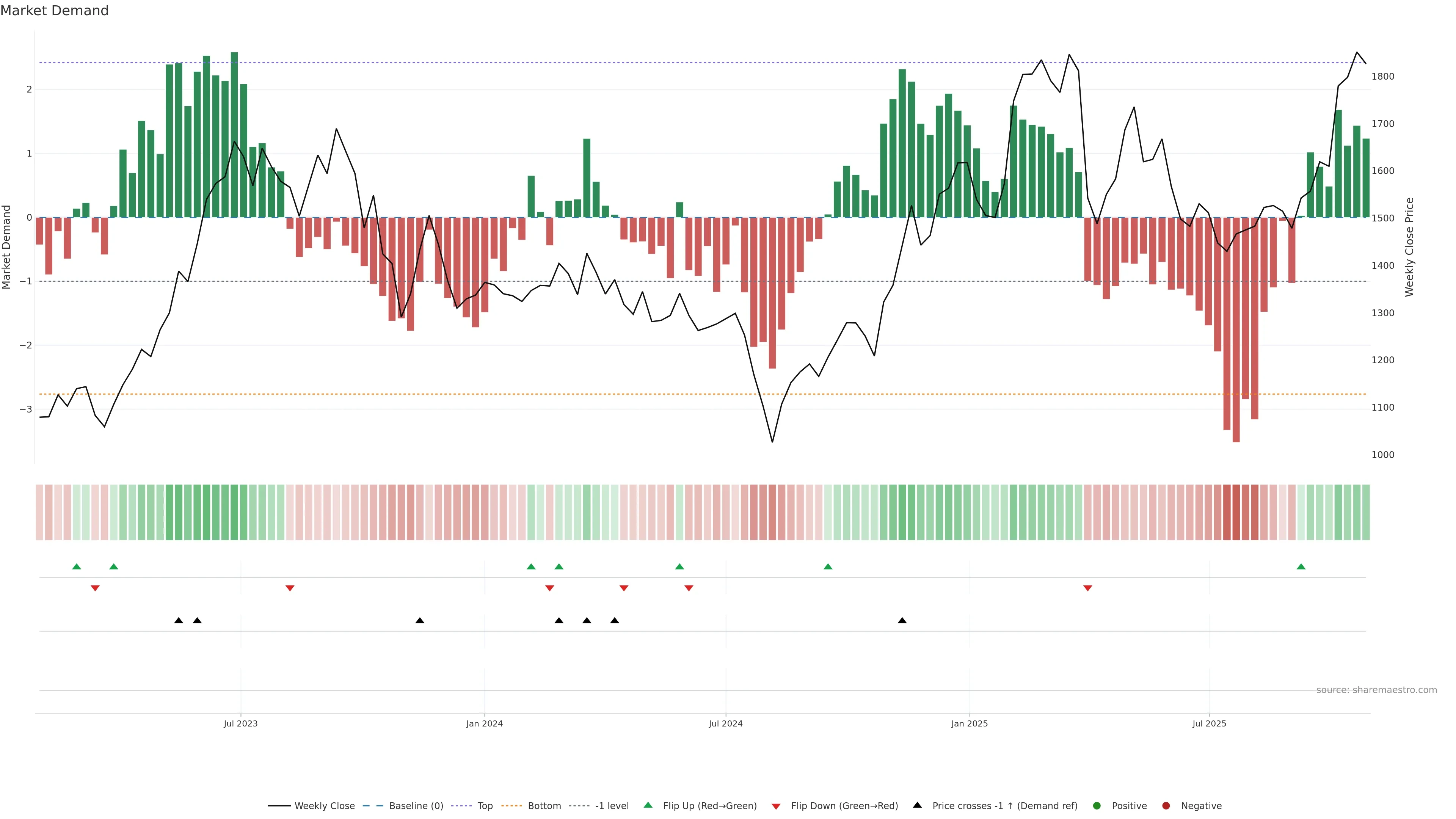Select the leftmost green Flip Up marker
The height and width of the screenshot is (819, 1456).
pyautogui.click(x=77, y=566)
